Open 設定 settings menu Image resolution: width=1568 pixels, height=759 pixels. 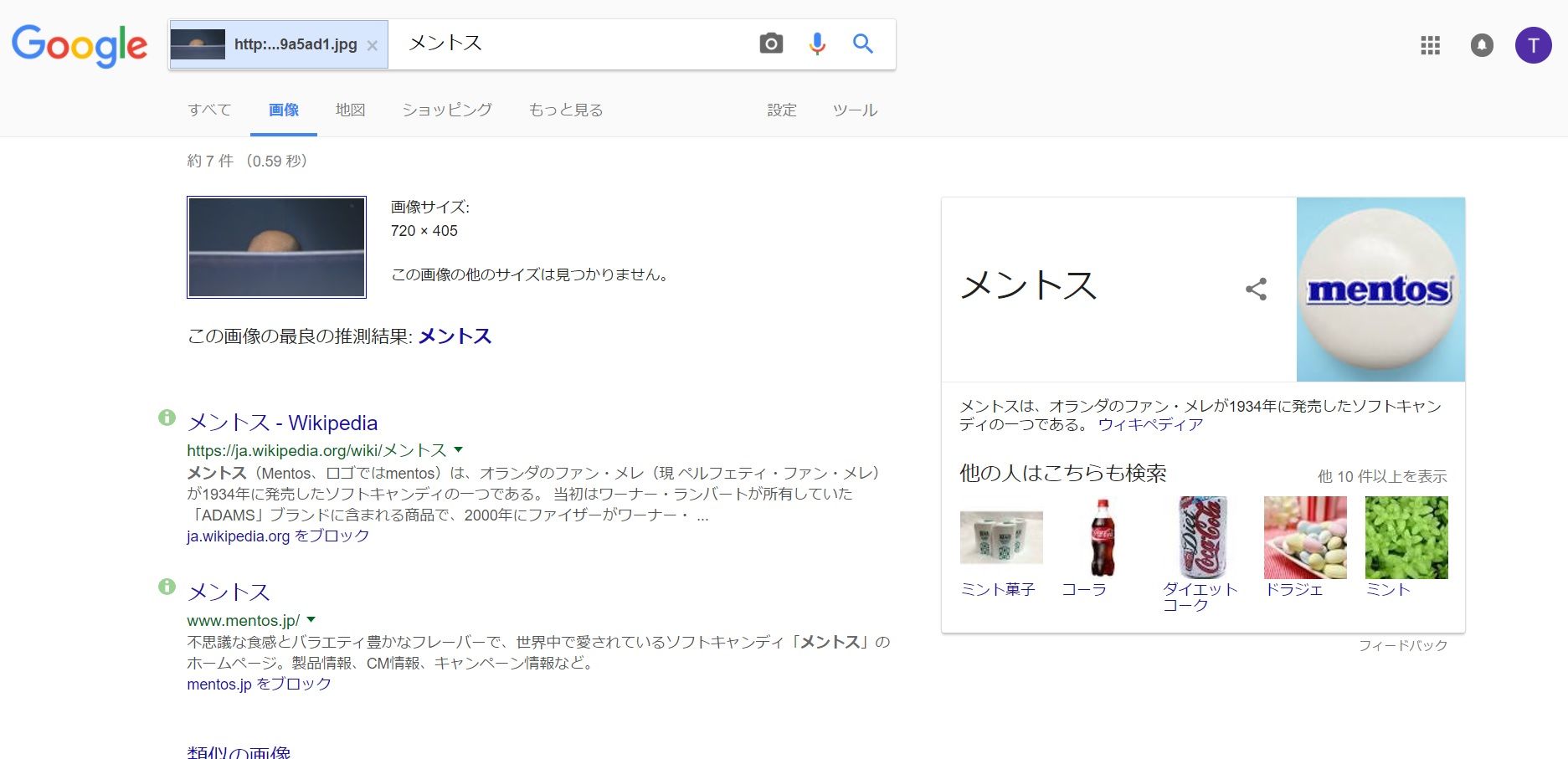(782, 110)
